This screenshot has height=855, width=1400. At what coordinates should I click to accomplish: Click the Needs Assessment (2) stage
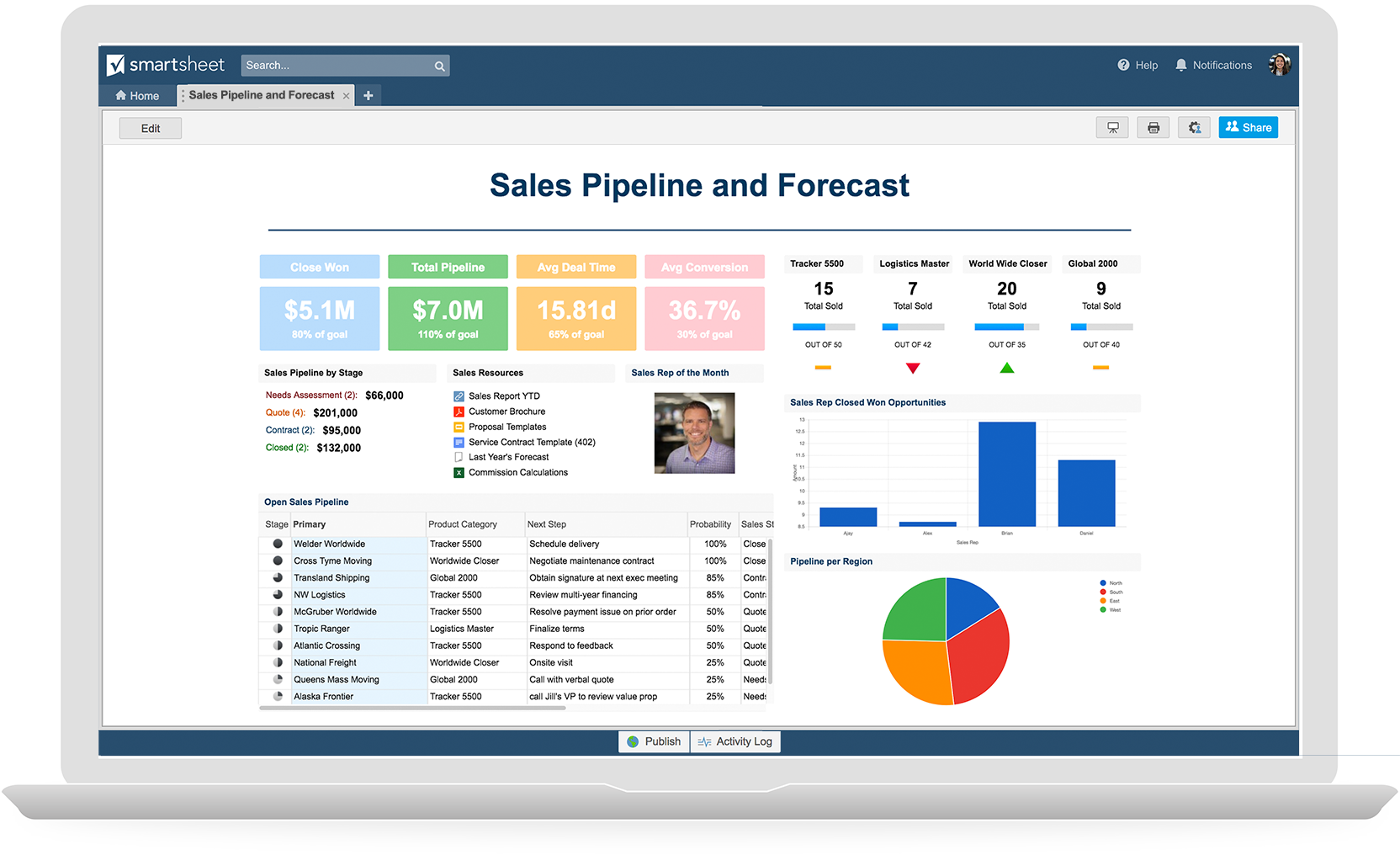(311, 395)
